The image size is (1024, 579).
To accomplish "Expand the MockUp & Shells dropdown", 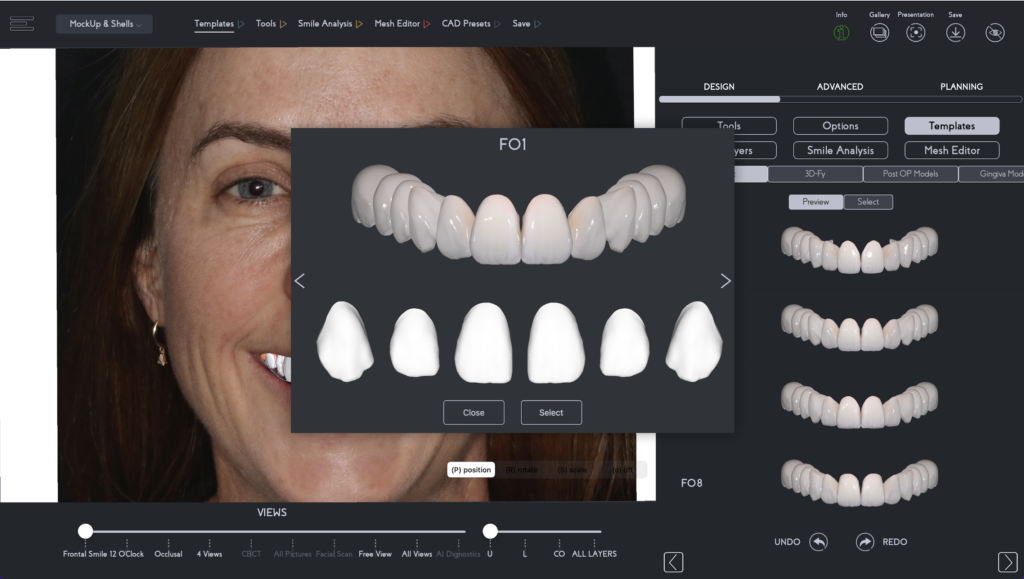I will click(104, 24).
